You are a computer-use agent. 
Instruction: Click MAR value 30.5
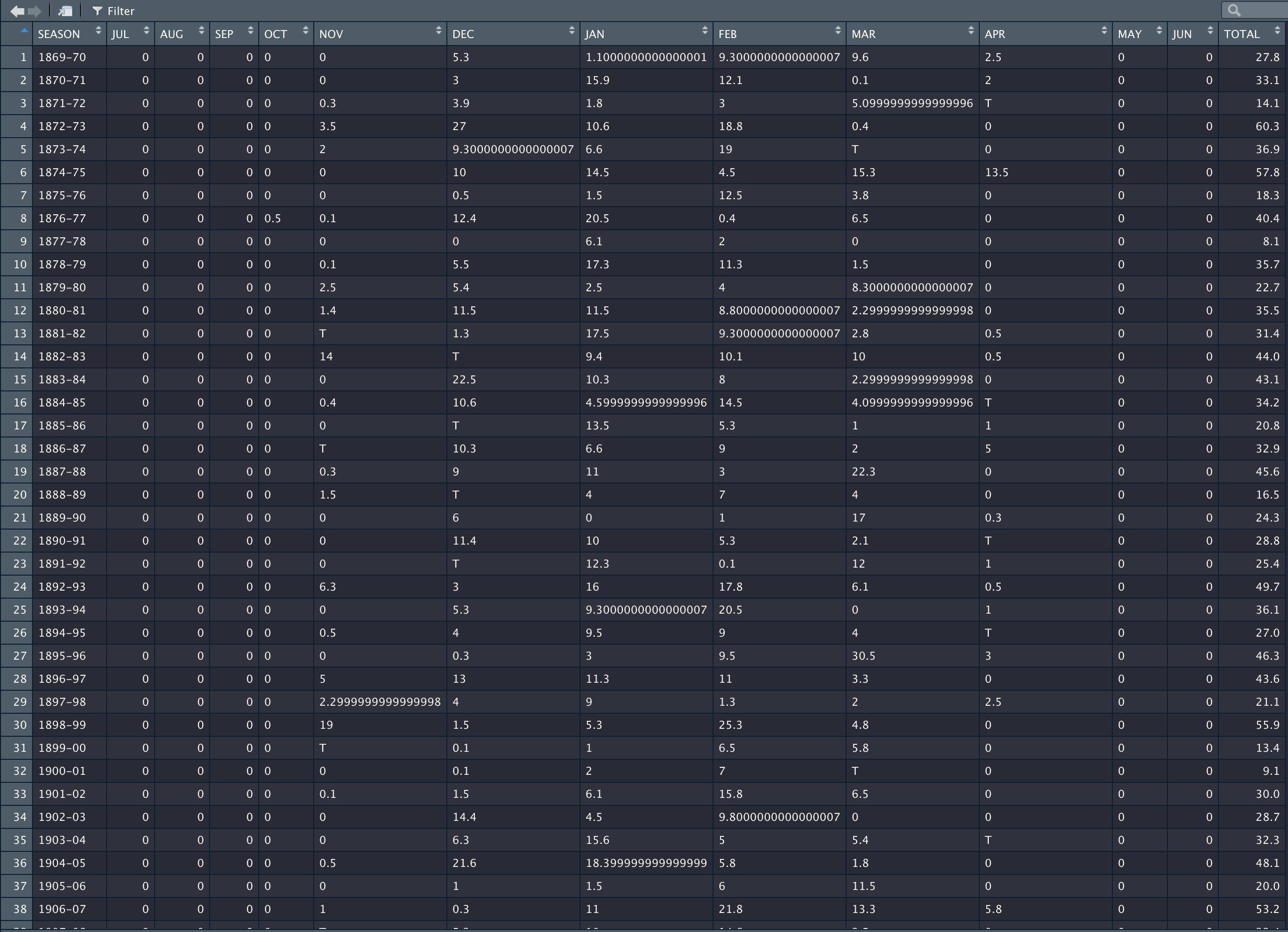863,656
